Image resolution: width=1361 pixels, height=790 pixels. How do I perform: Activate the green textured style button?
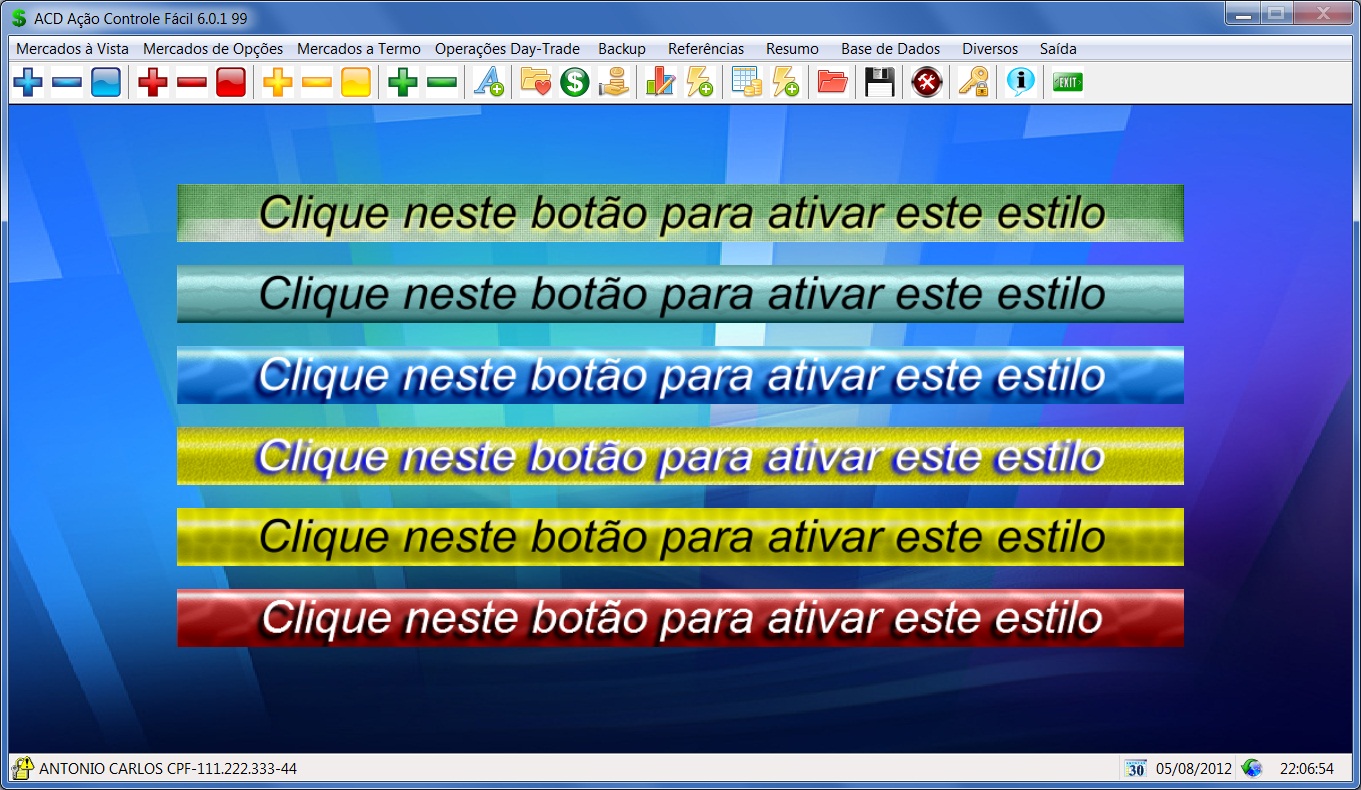(680, 213)
